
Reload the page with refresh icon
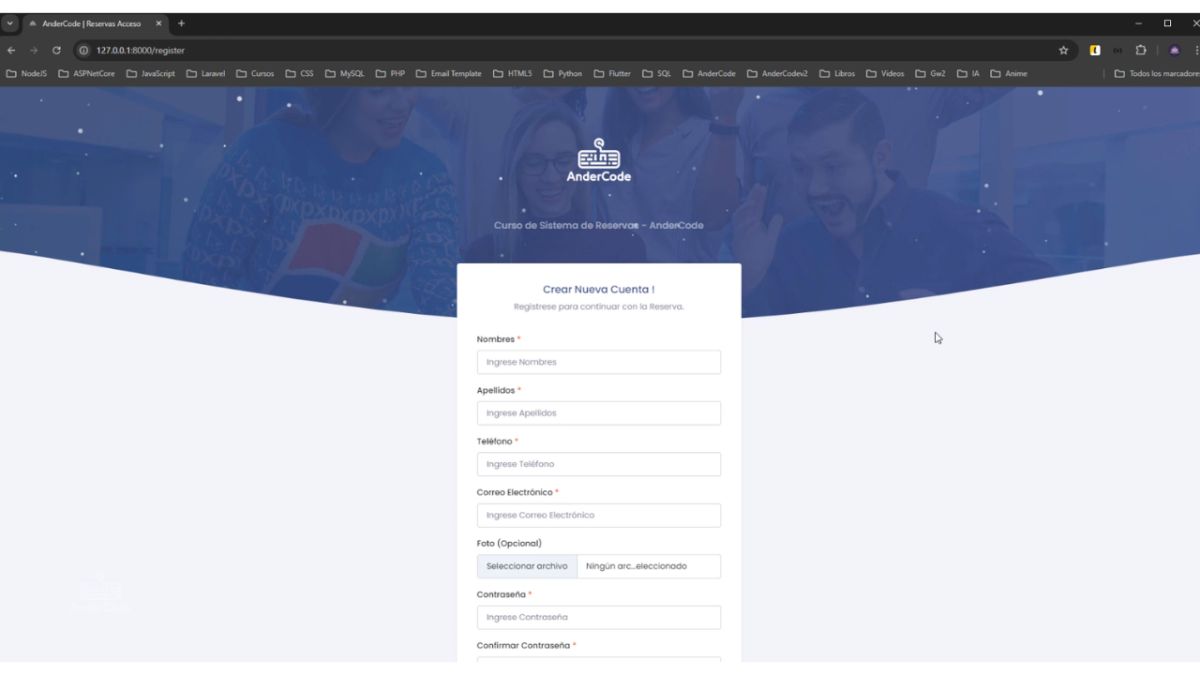tap(57, 50)
